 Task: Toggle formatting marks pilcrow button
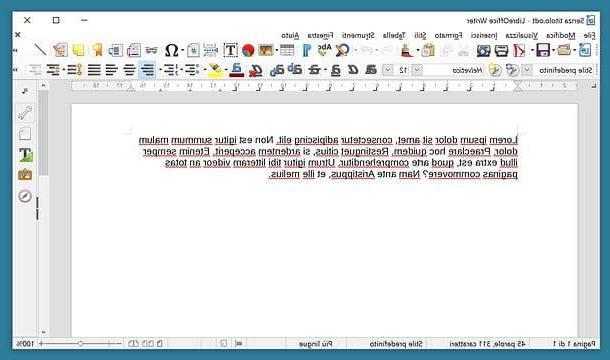(x=307, y=50)
